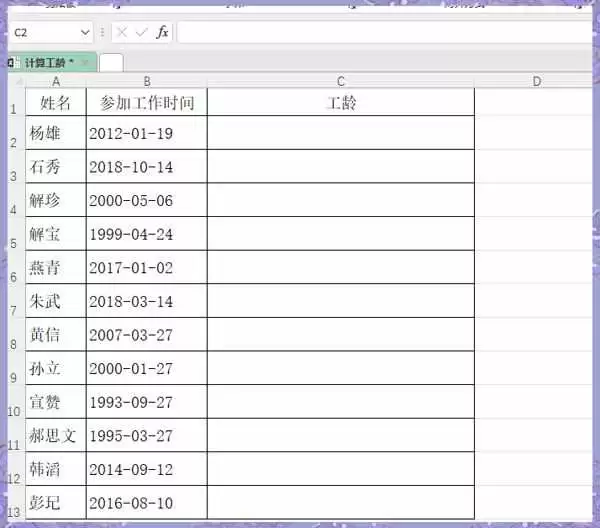The image size is (600, 528).
Task: Select empty 工龄 cell in 燕青's row
Action: (341, 267)
